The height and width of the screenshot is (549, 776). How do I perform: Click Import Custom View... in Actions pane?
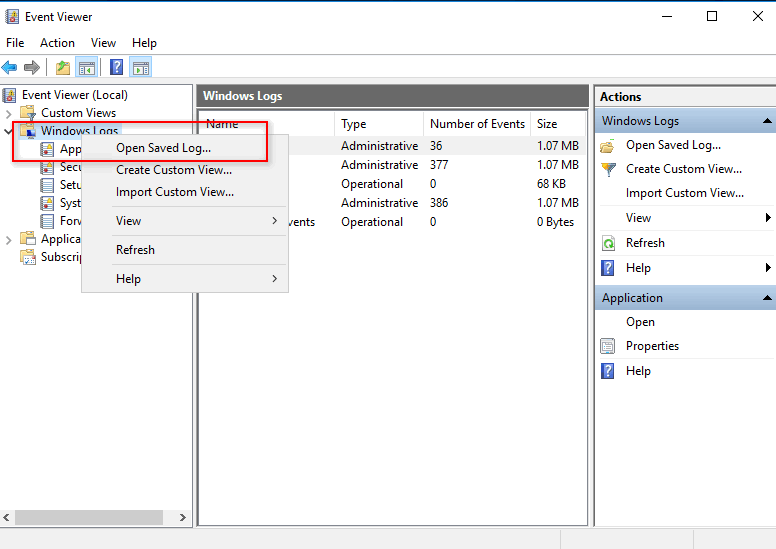684,193
